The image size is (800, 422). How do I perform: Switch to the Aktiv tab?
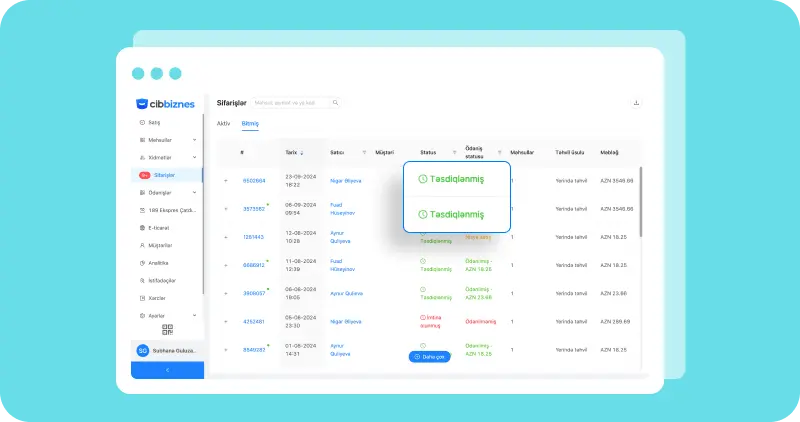tap(223, 123)
